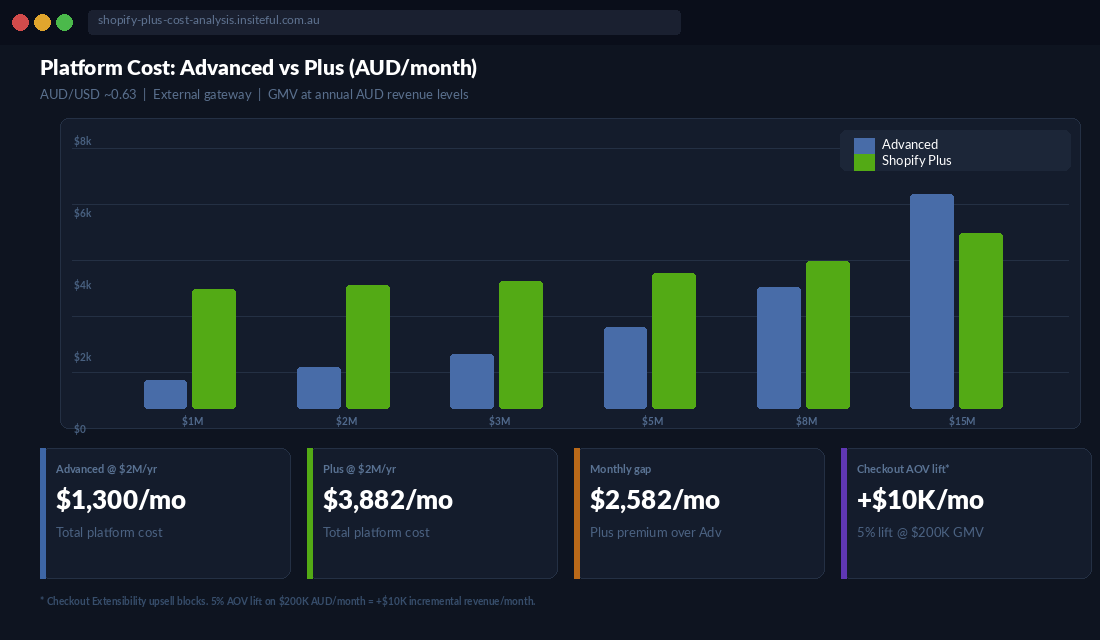
Task: Select the green Plus bar at $3M
Action: tap(521, 345)
